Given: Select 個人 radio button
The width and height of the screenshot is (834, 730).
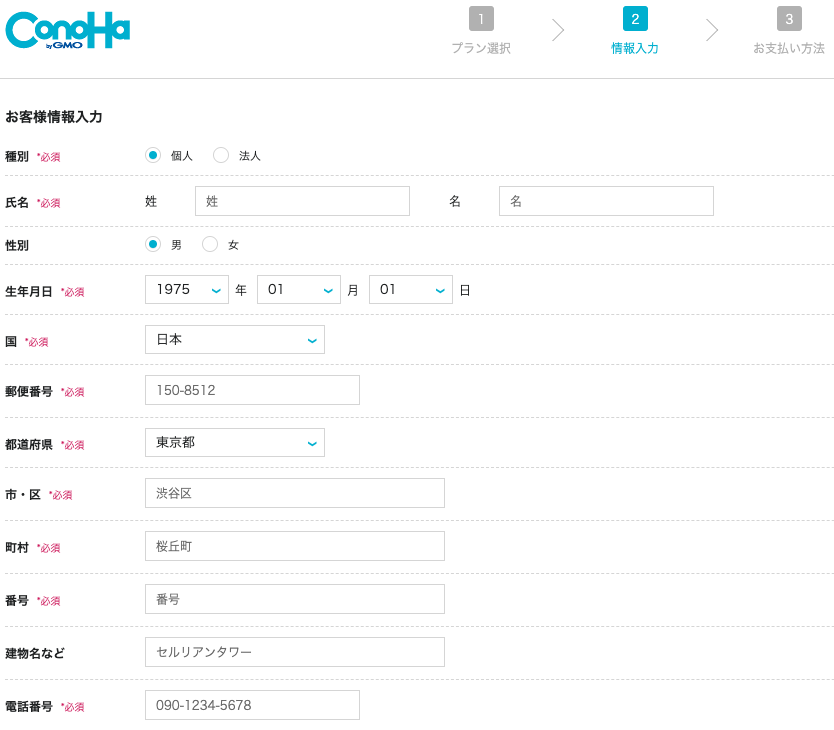Looking at the screenshot, I should pyautogui.click(x=153, y=155).
